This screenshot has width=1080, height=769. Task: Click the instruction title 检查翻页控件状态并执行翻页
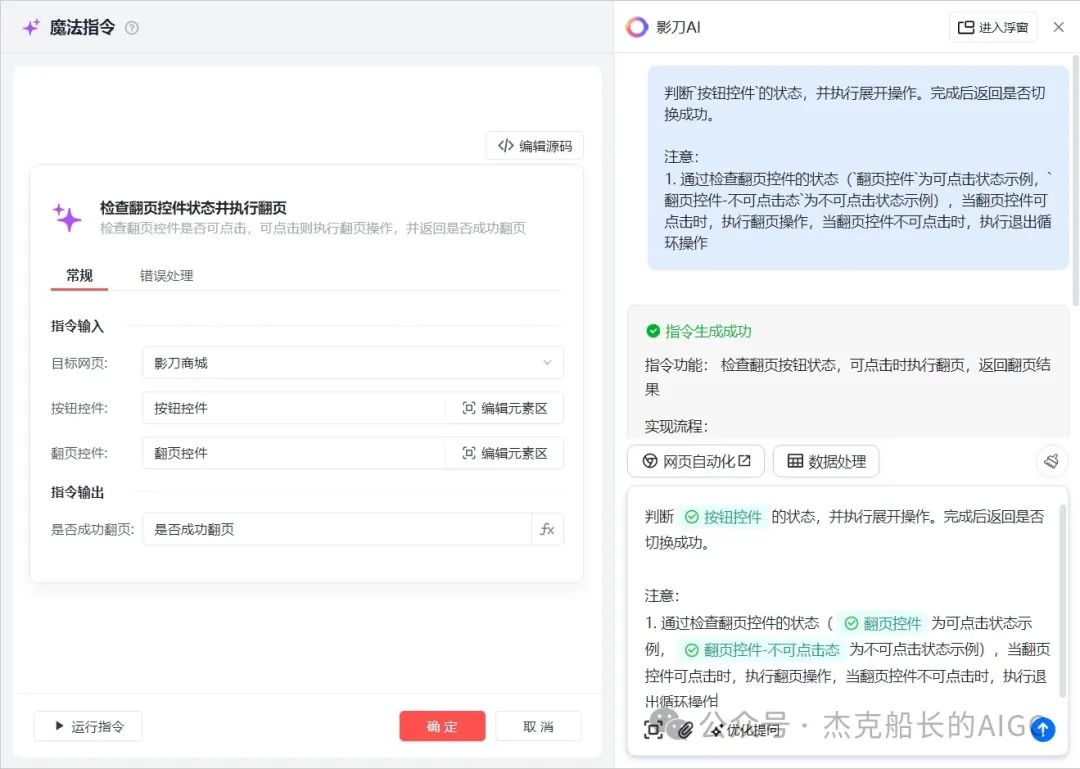tap(193, 207)
